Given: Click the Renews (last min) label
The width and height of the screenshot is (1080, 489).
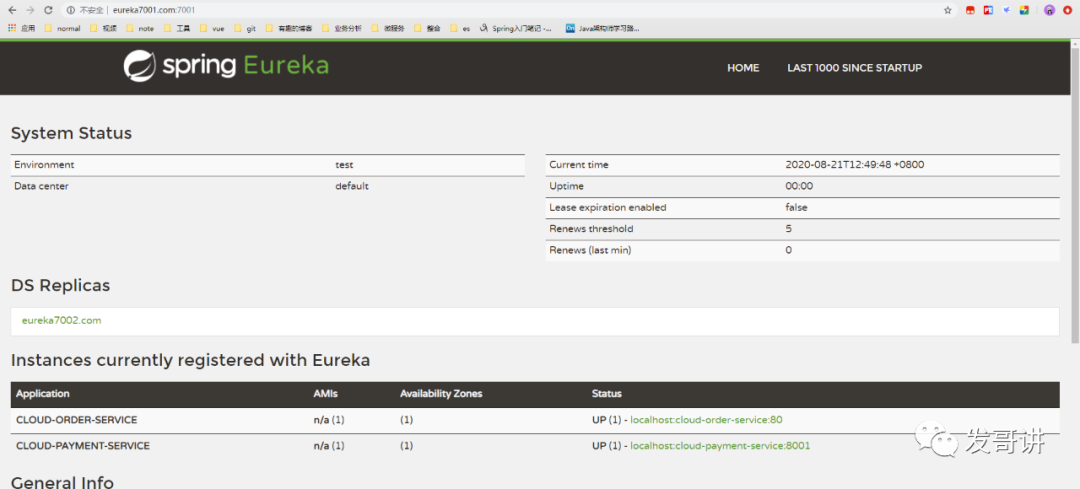Looking at the screenshot, I should tap(590, 250).
